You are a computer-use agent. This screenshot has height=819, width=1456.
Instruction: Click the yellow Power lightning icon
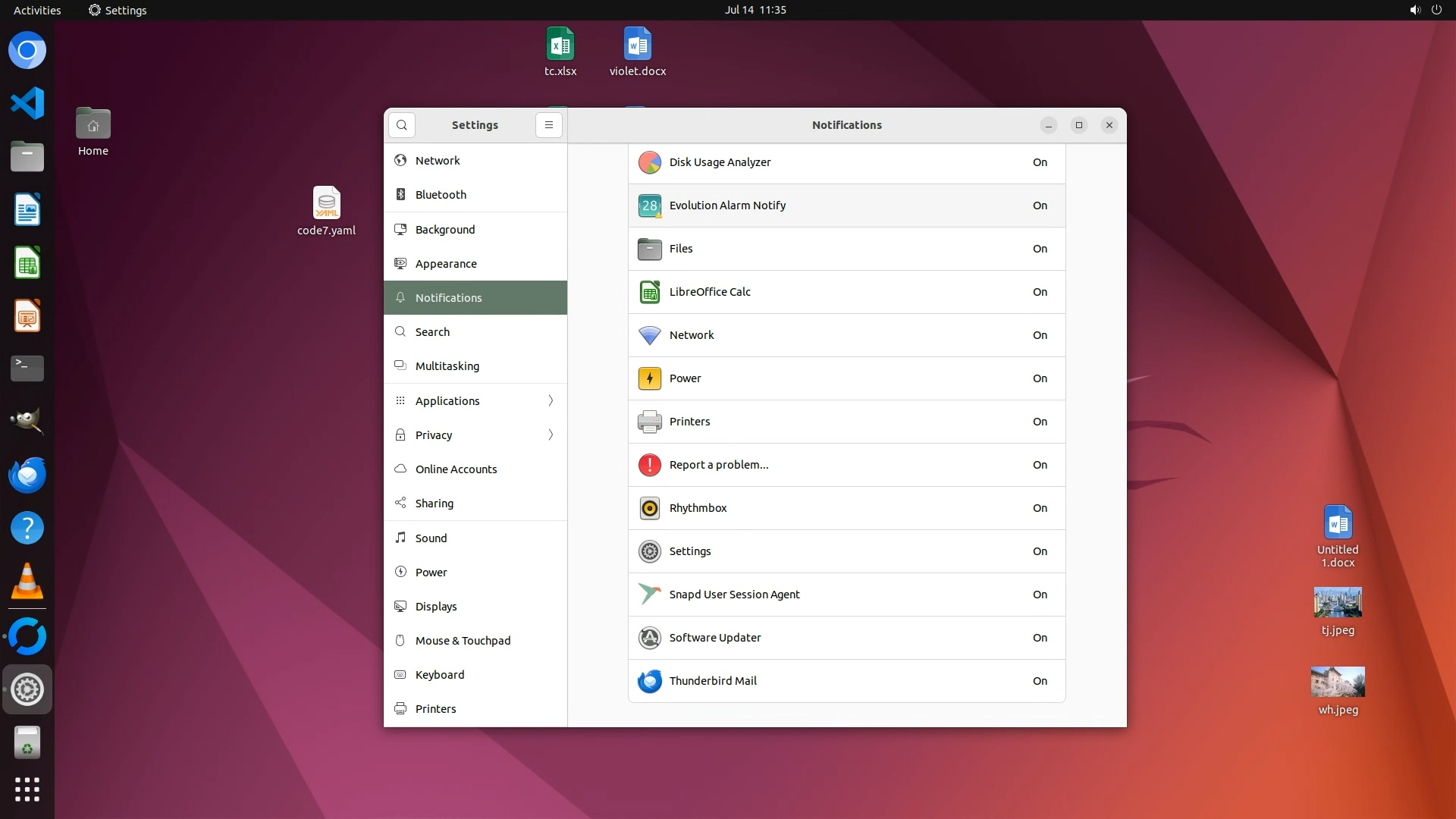click(x=650, y=378)
